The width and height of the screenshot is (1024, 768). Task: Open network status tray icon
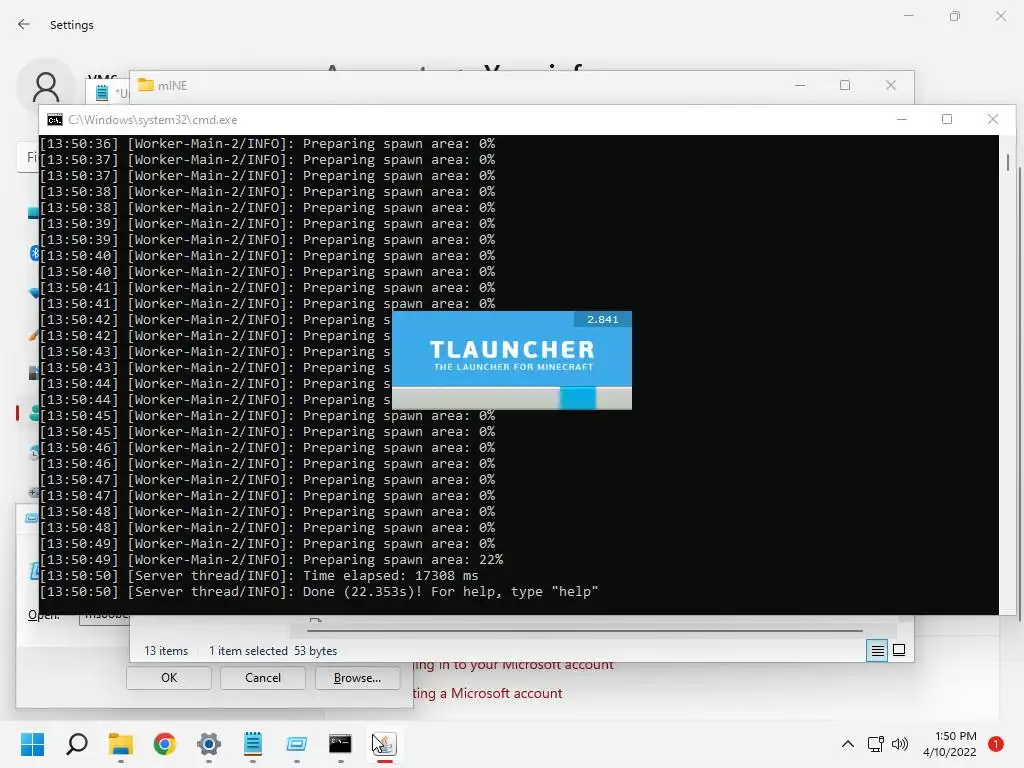876,744
